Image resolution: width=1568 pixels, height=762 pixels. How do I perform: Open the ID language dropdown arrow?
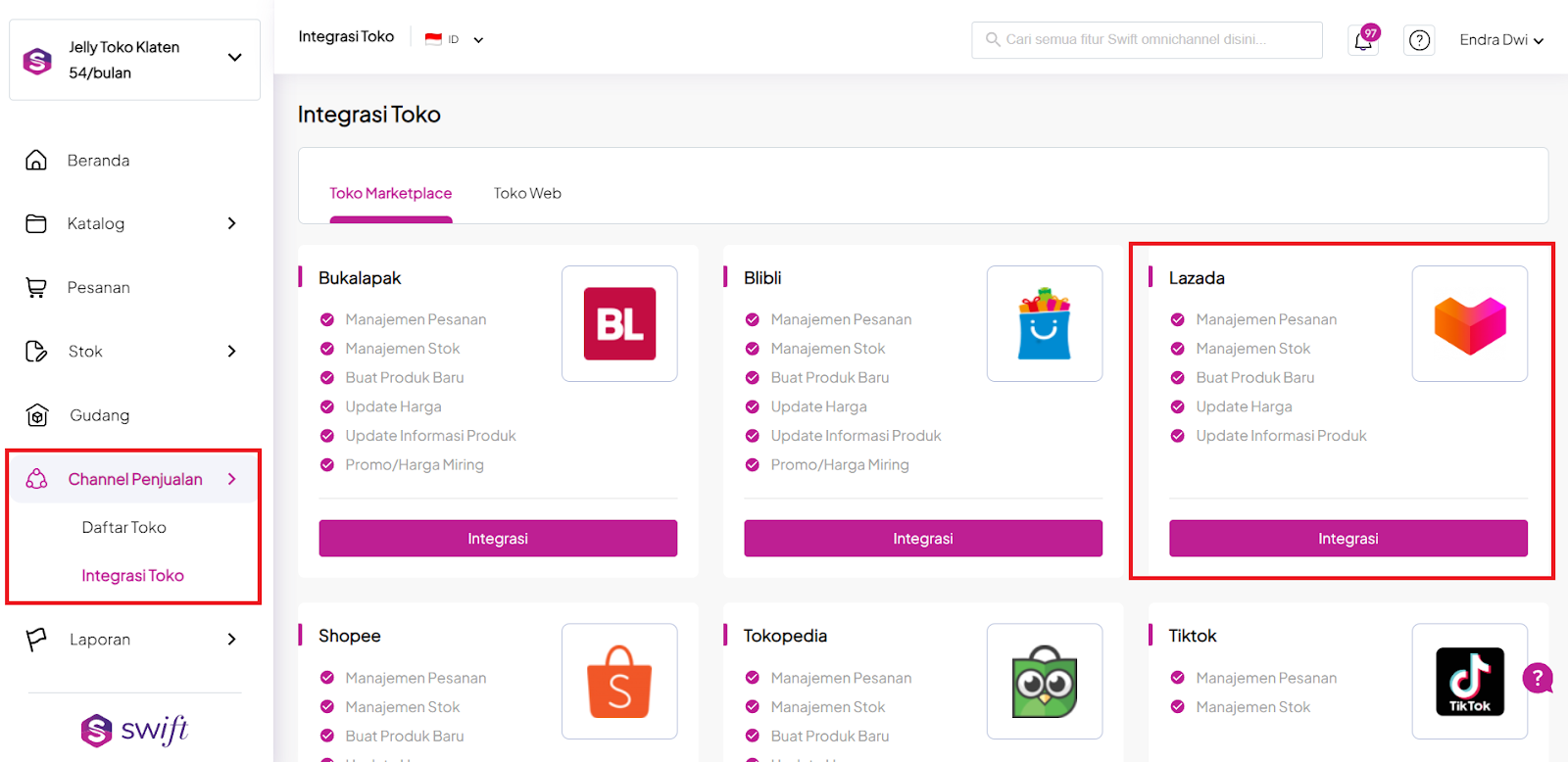[x=478, y=40]
